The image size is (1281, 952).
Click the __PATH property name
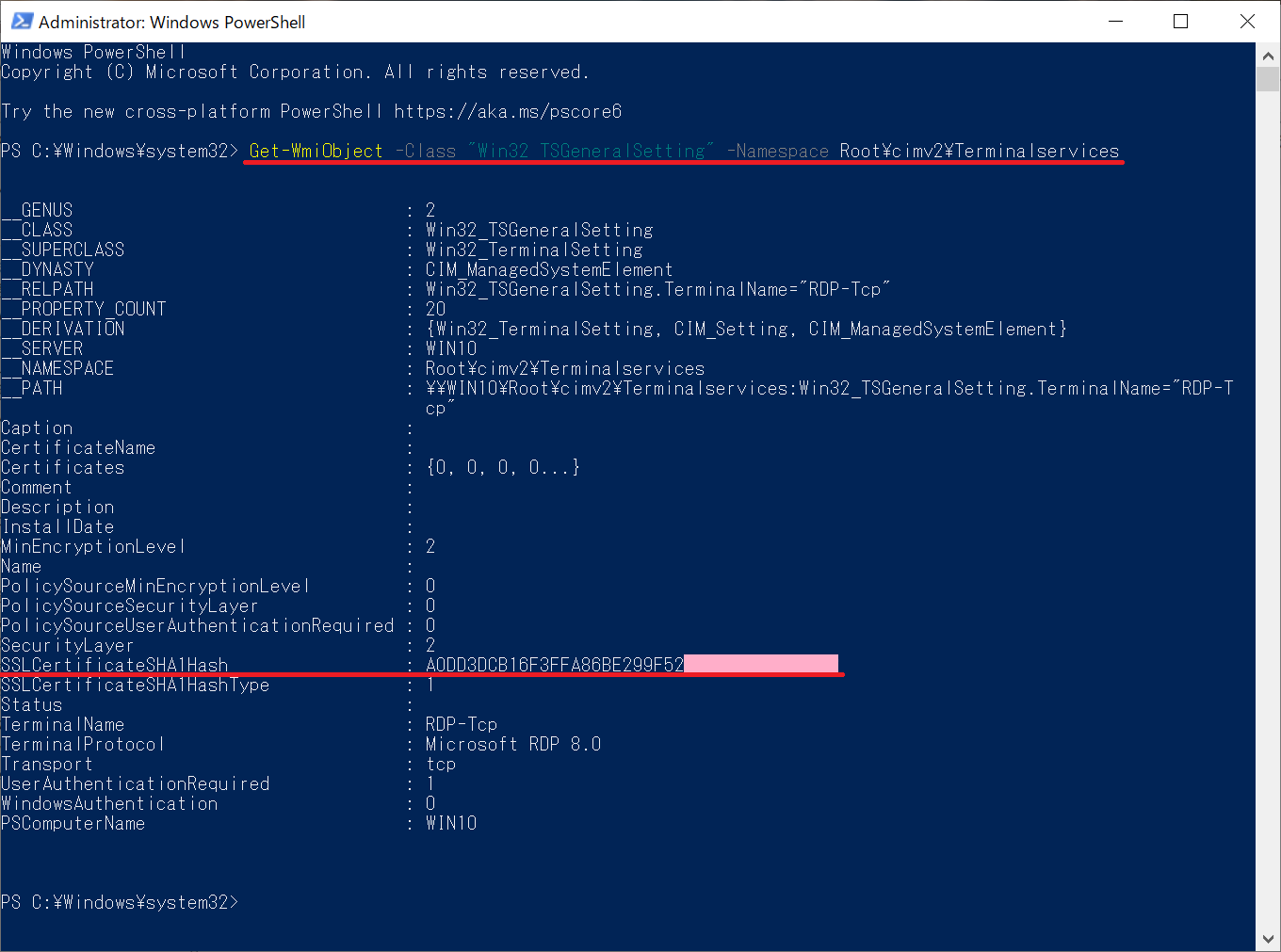[32, 388]
